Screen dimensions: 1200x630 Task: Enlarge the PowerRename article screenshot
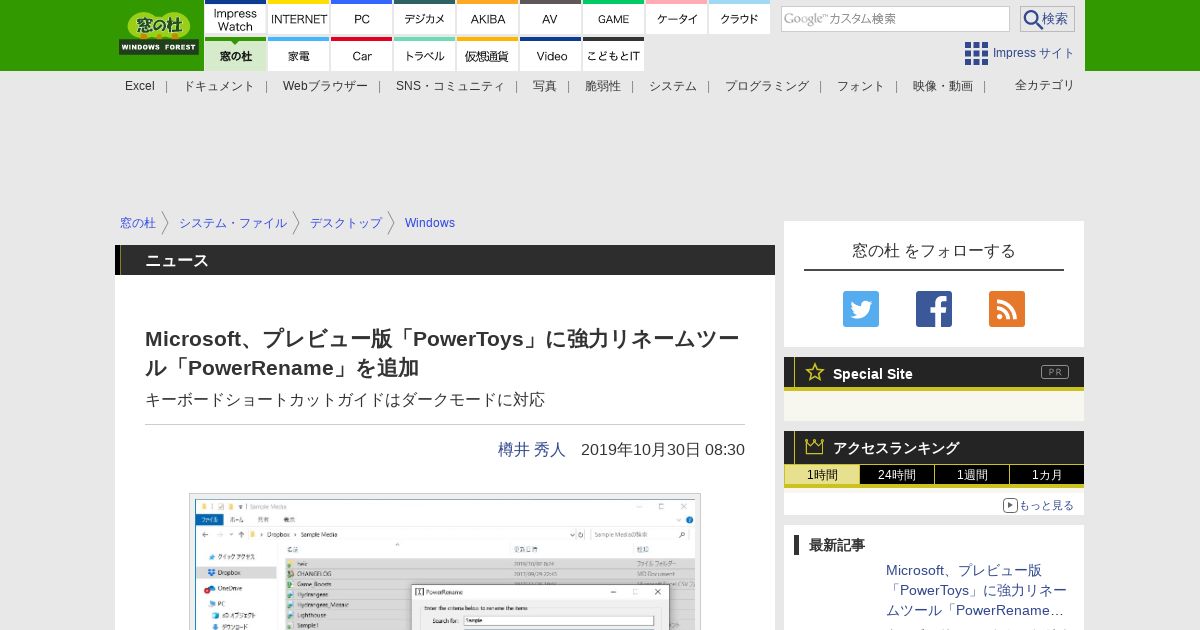(x=445, y=561)
